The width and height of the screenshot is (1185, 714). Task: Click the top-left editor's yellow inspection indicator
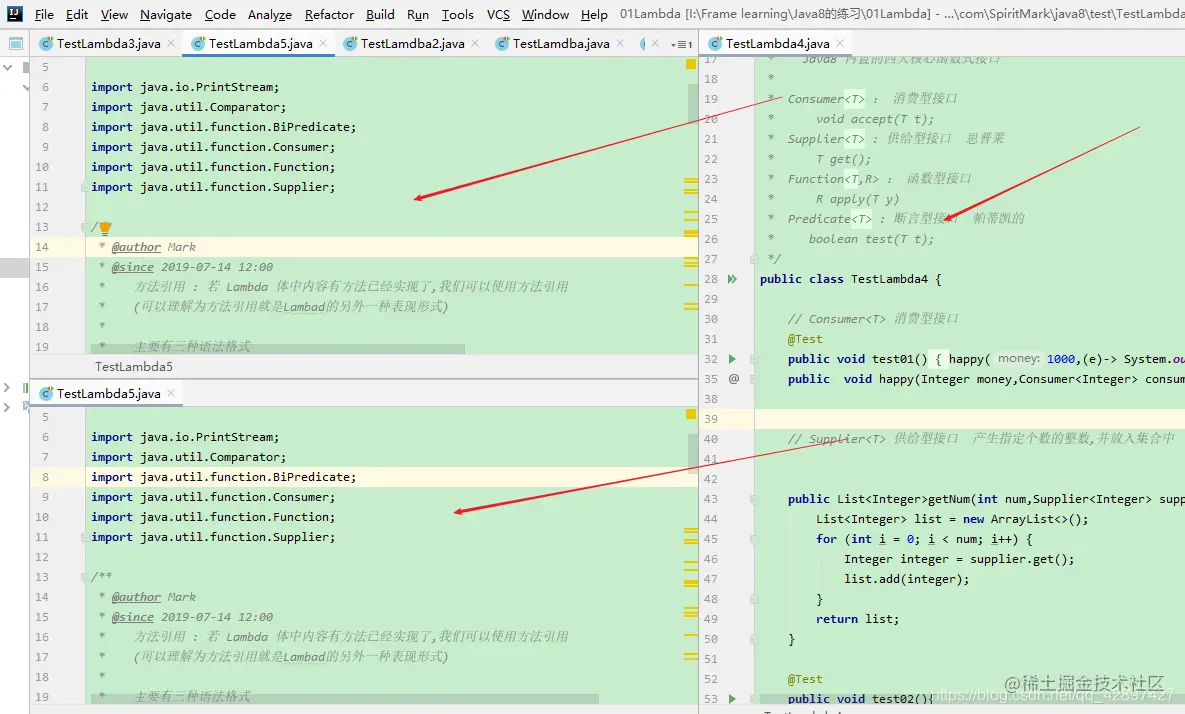[691, 65]
